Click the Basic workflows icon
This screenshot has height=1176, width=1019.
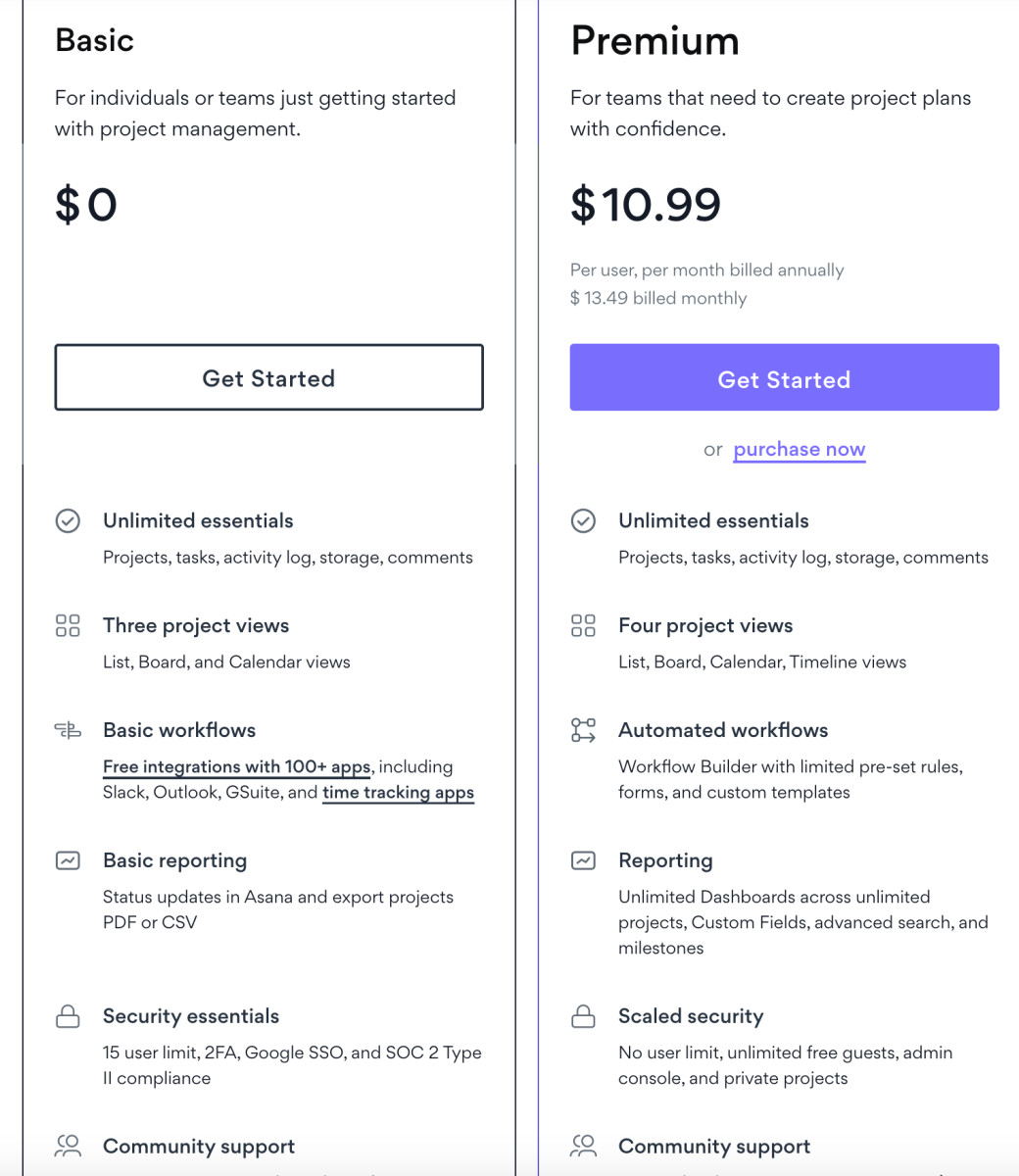[68, 730]
